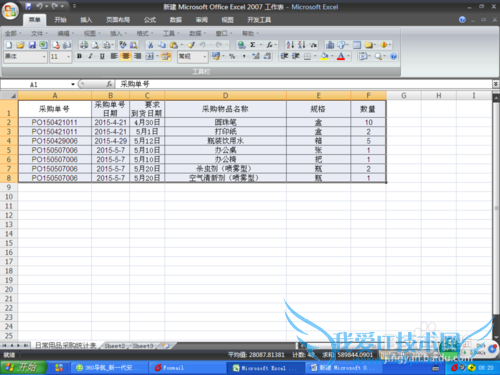Screen dimensions: 500x375
Task: Paste with the clipboard icon
Action: (x=174, y=45)
